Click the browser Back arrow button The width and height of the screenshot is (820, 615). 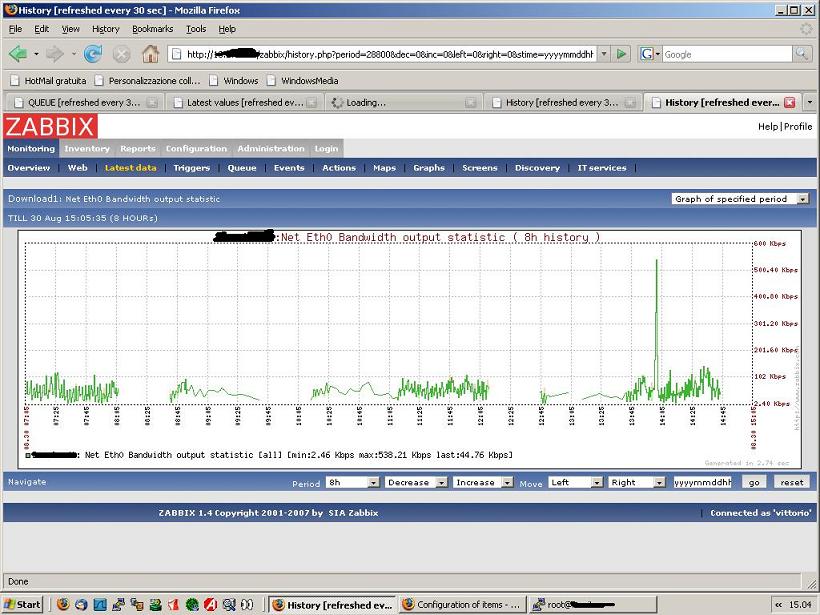pos(18,54)
